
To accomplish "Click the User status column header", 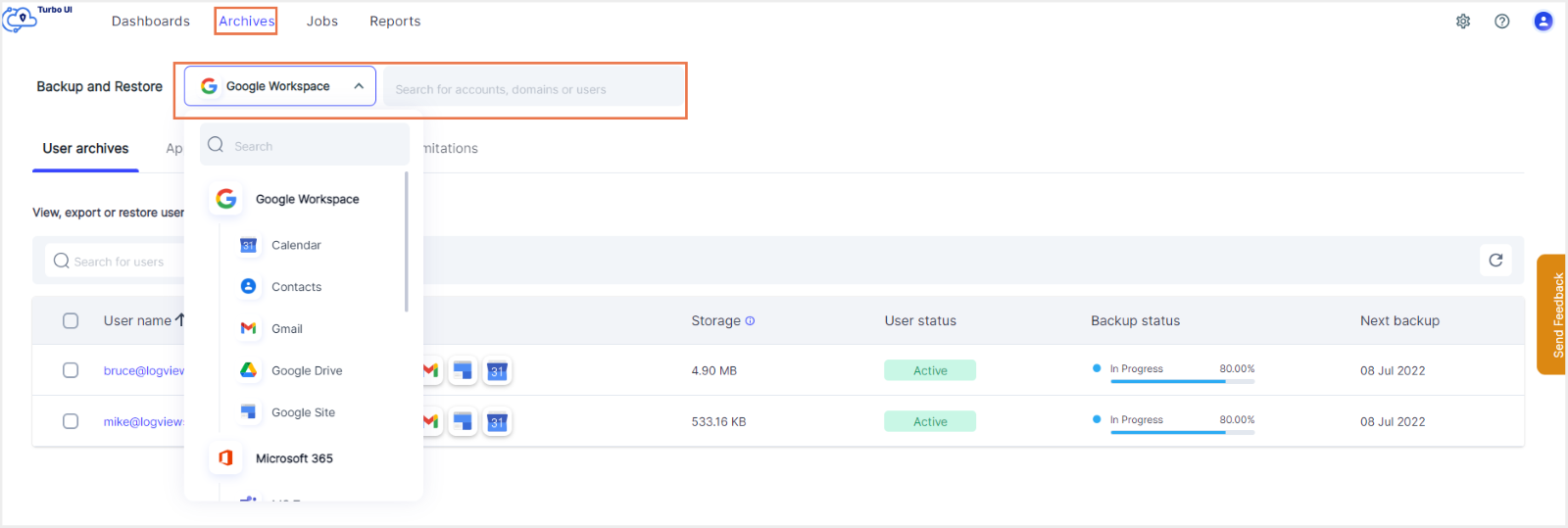I will (920, 320).
